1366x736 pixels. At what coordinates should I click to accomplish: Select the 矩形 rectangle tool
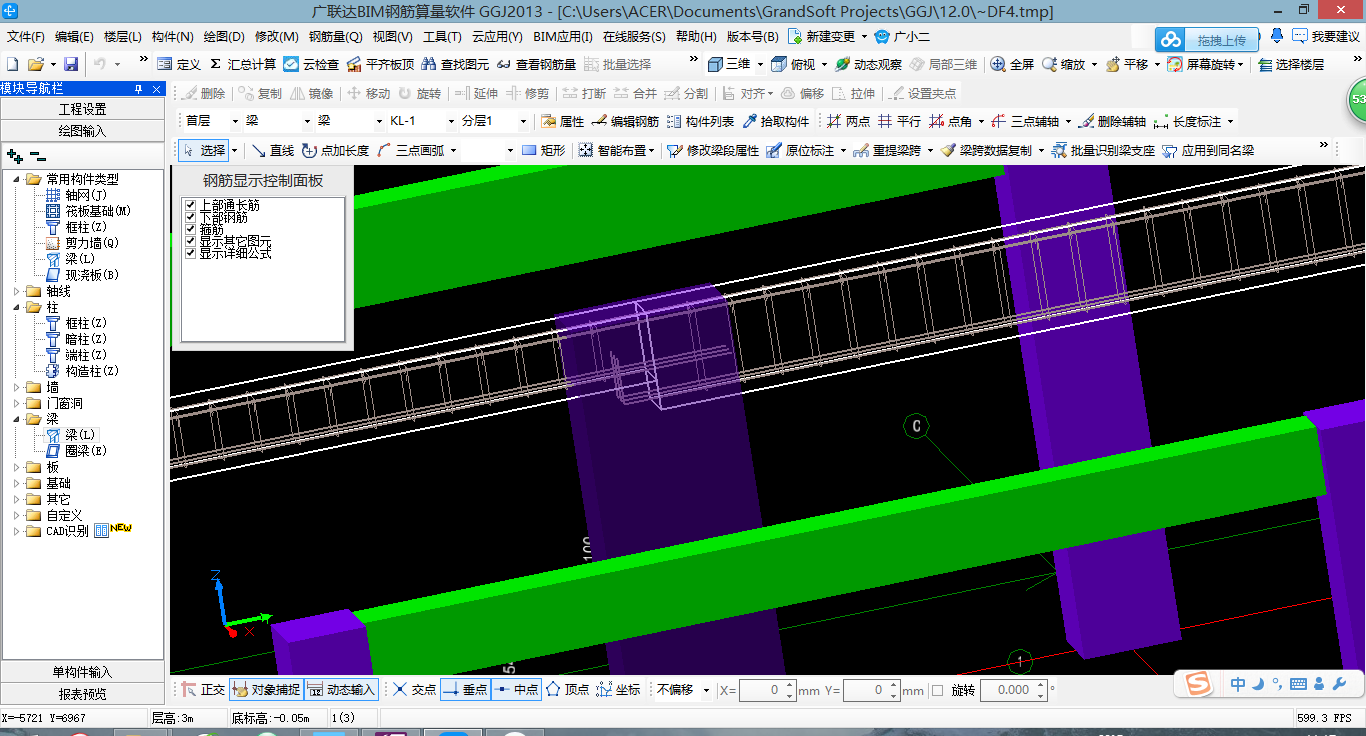click(543, 150)
